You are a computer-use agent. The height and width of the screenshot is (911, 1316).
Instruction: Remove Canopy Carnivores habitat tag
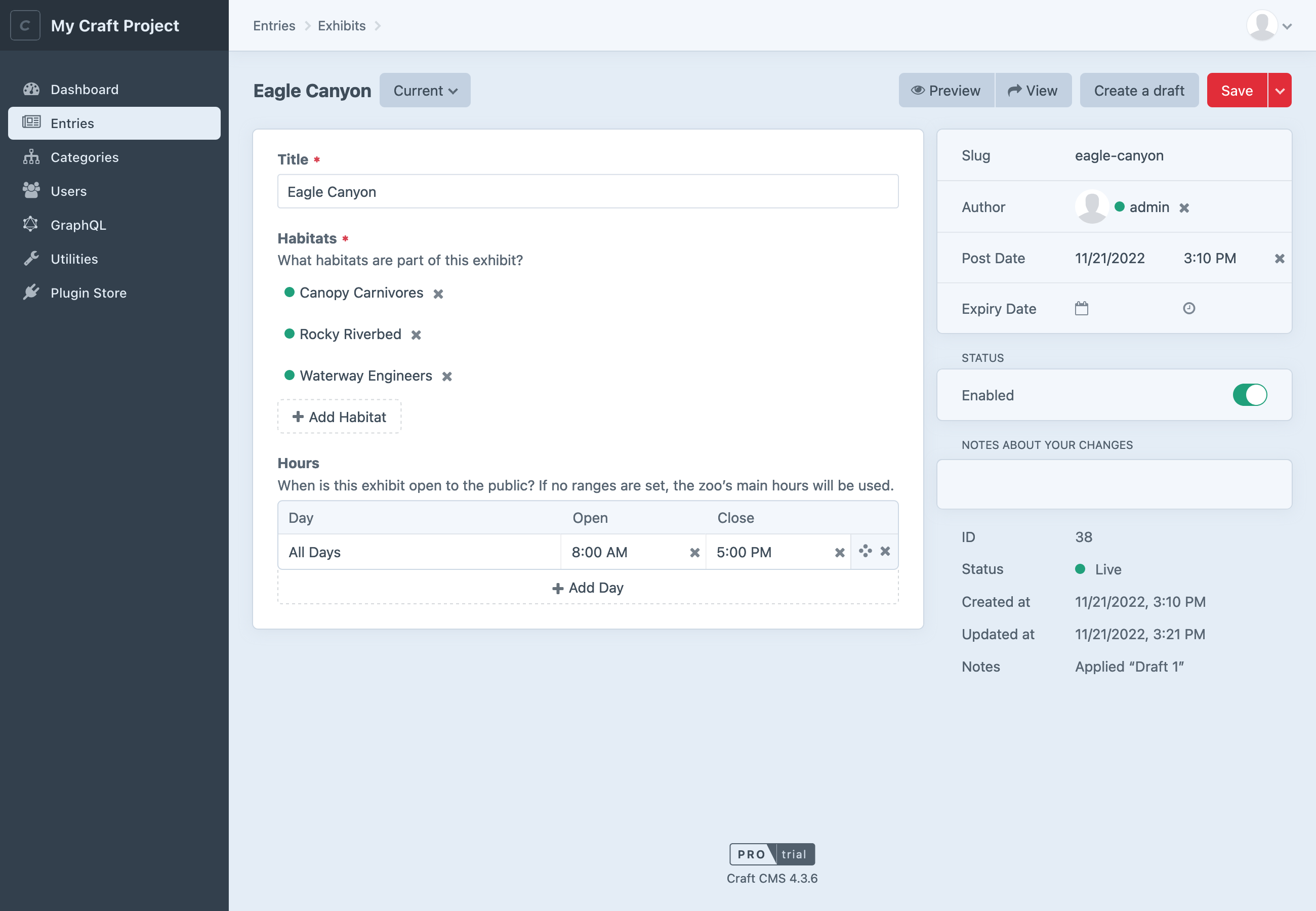pos(438,293)
